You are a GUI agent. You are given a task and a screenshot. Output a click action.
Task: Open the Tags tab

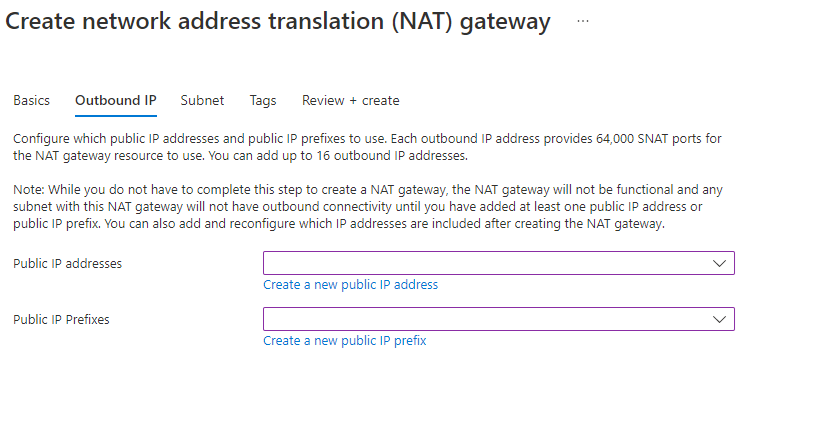tap(263, 100)
